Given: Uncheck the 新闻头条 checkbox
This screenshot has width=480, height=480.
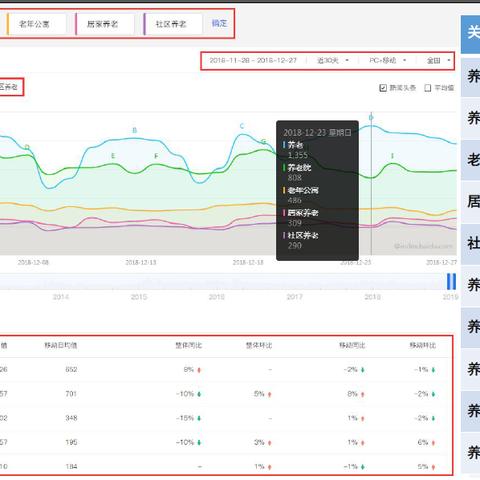Looking at the screenshot, I should pyautogui.click(x=383, y=88).
